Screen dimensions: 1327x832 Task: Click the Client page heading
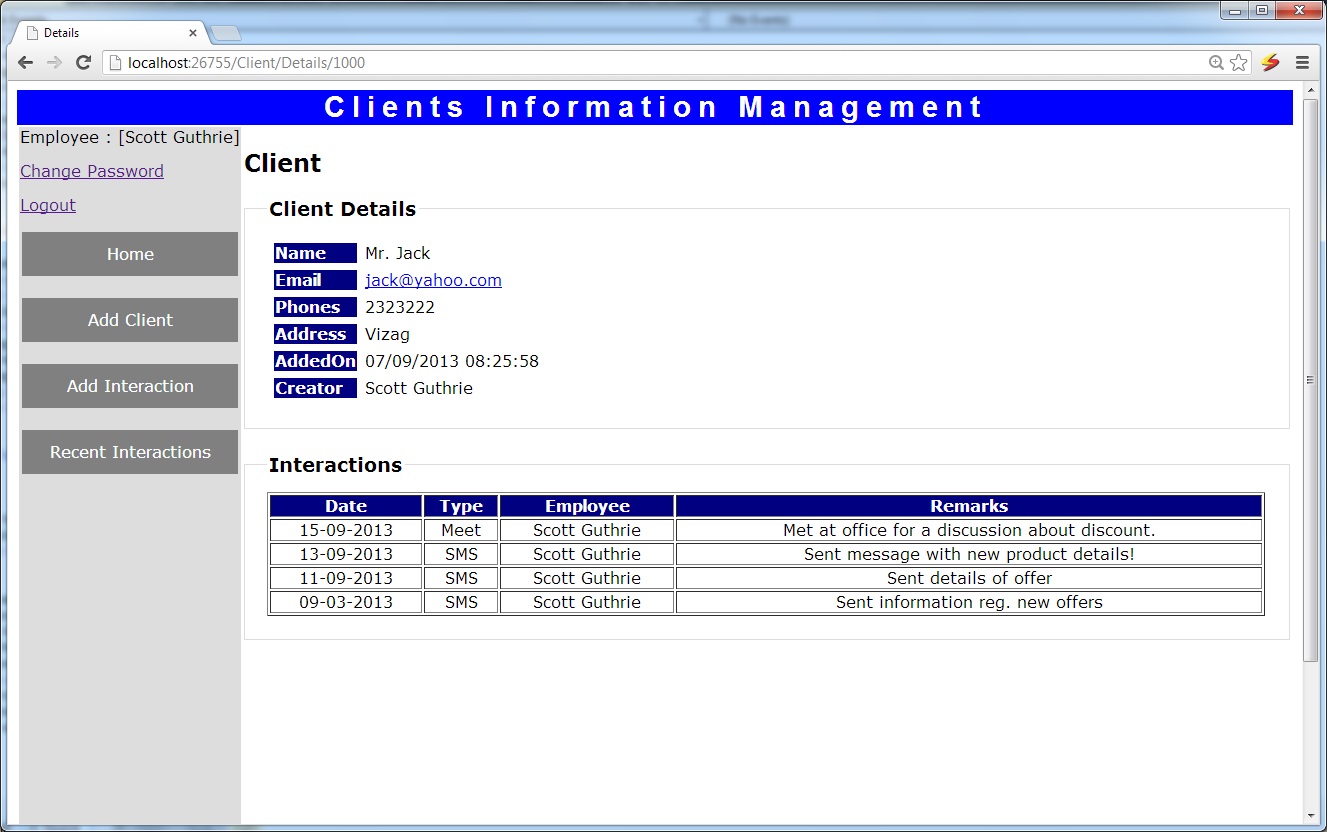283,163
